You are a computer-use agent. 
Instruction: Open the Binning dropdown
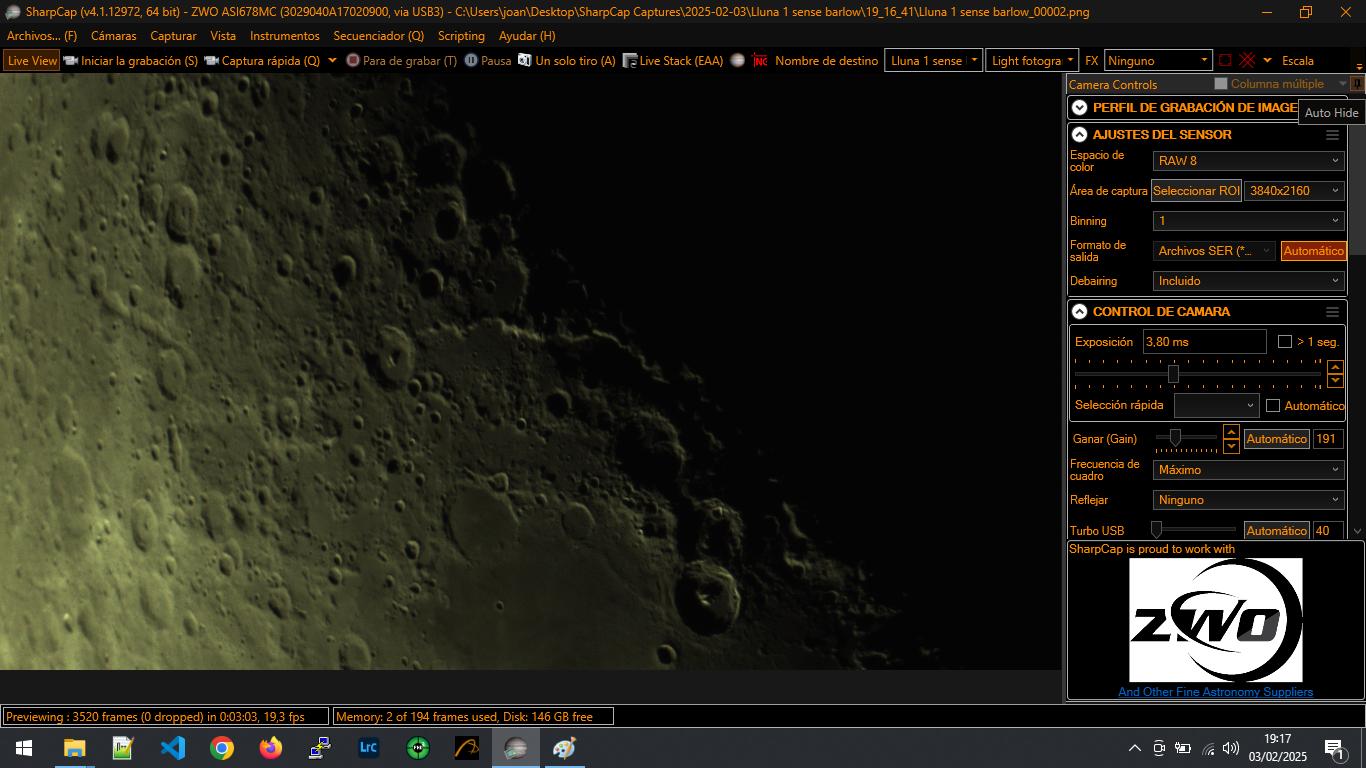pyautogui.click(x=1249, y=221)
